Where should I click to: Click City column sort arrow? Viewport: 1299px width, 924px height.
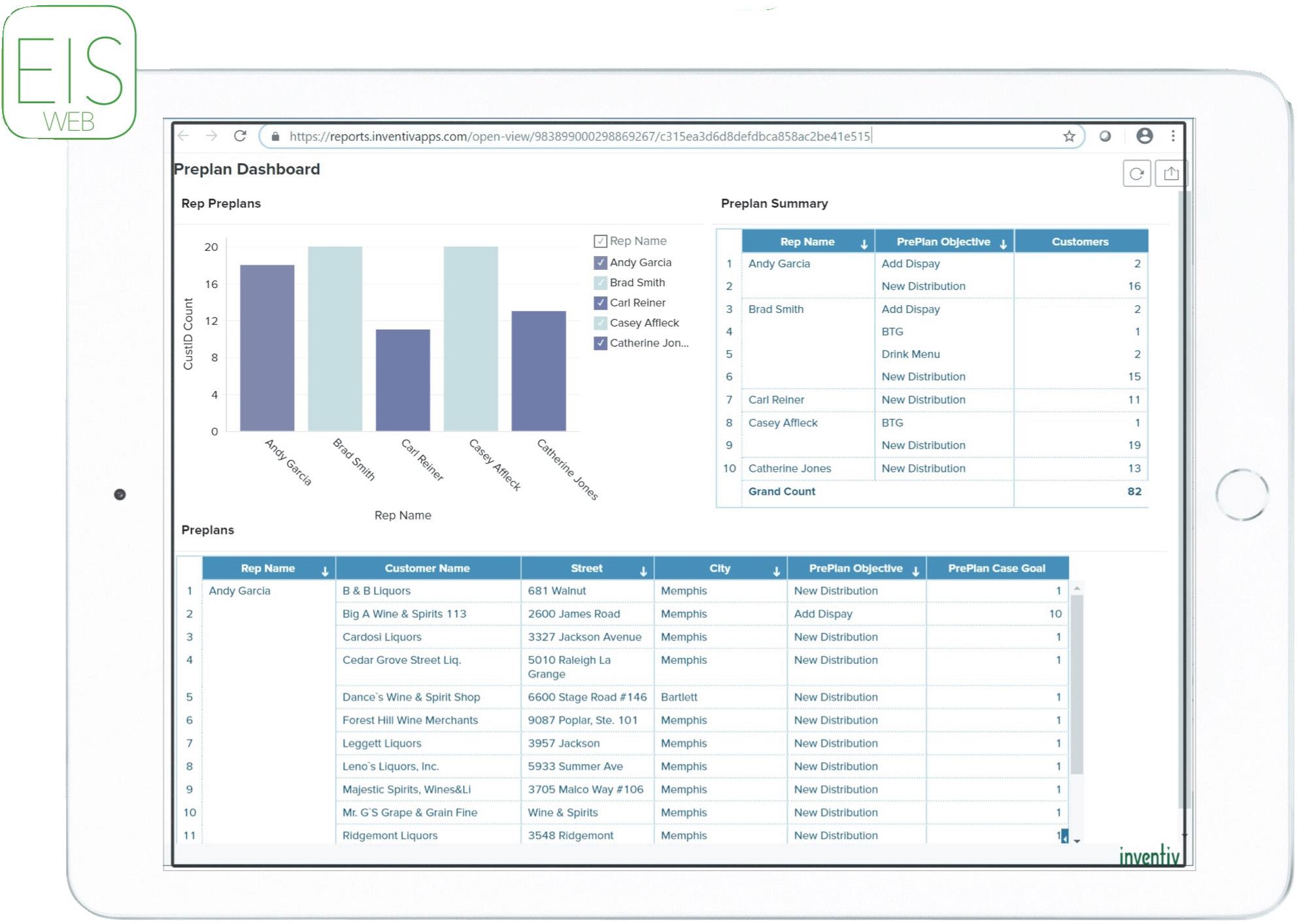click(776, 571)
